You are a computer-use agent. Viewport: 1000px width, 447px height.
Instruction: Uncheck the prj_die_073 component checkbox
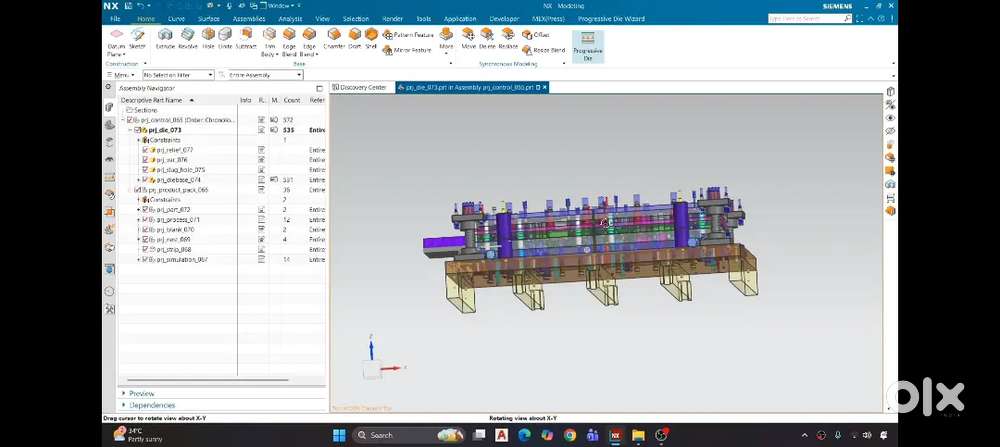pyautogui.click(x=136, y=130)
